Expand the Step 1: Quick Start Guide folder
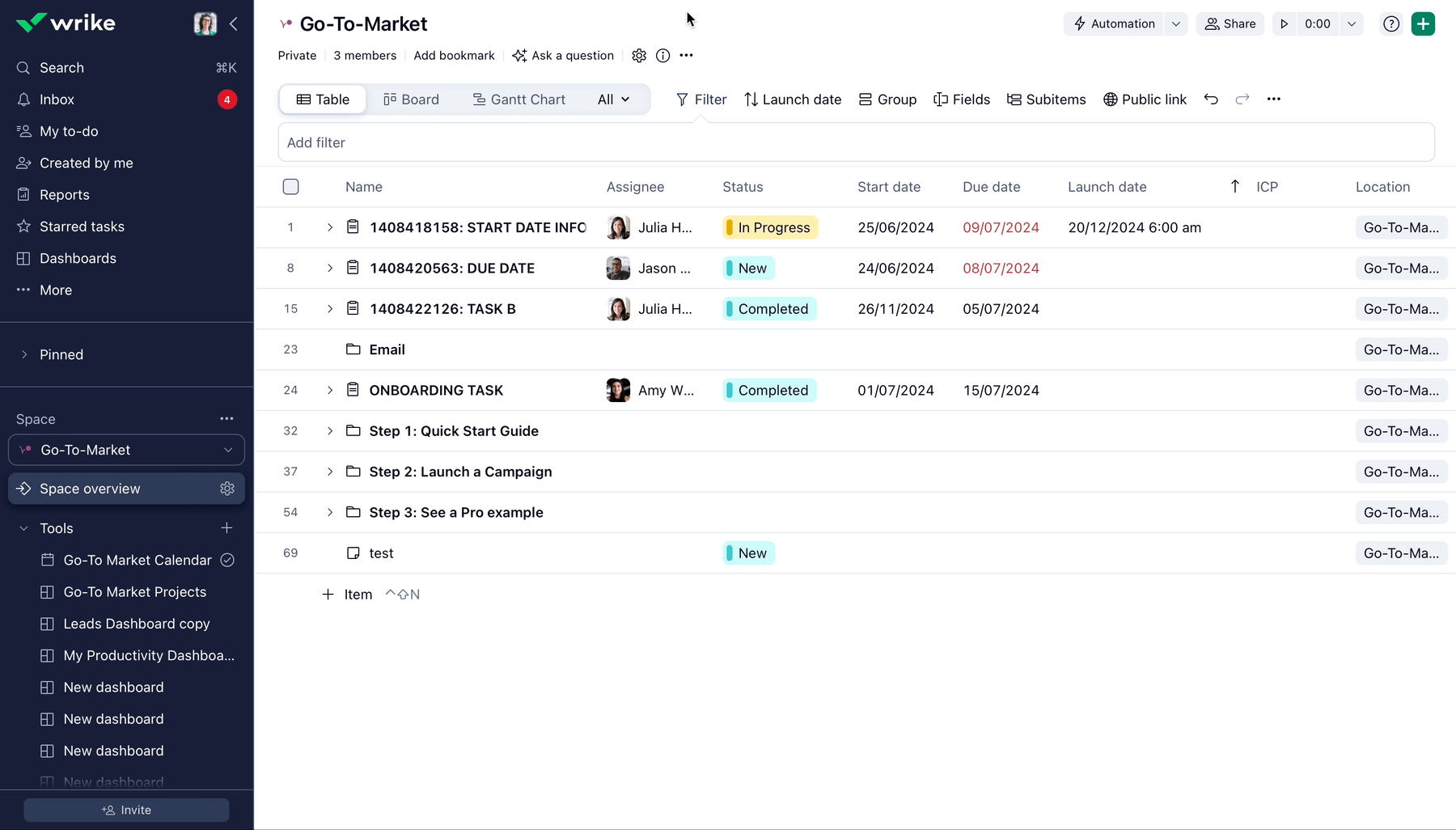This screenshot has height=830, width=1456. pyautogui.click(x=330, y=431)
